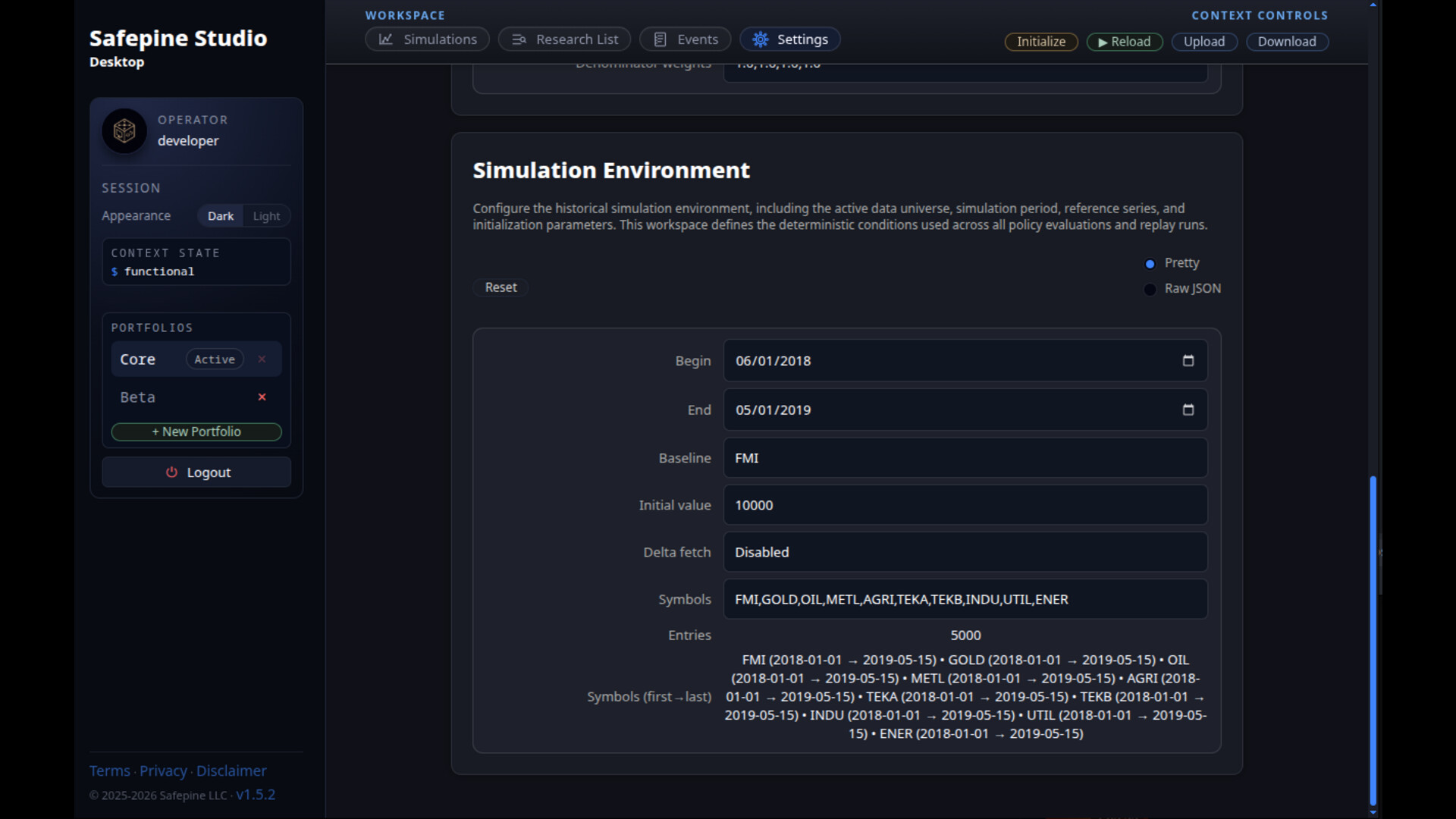Select the Beta portfolio
This screenshot has width=1456, height=819.
coord(137,397)
